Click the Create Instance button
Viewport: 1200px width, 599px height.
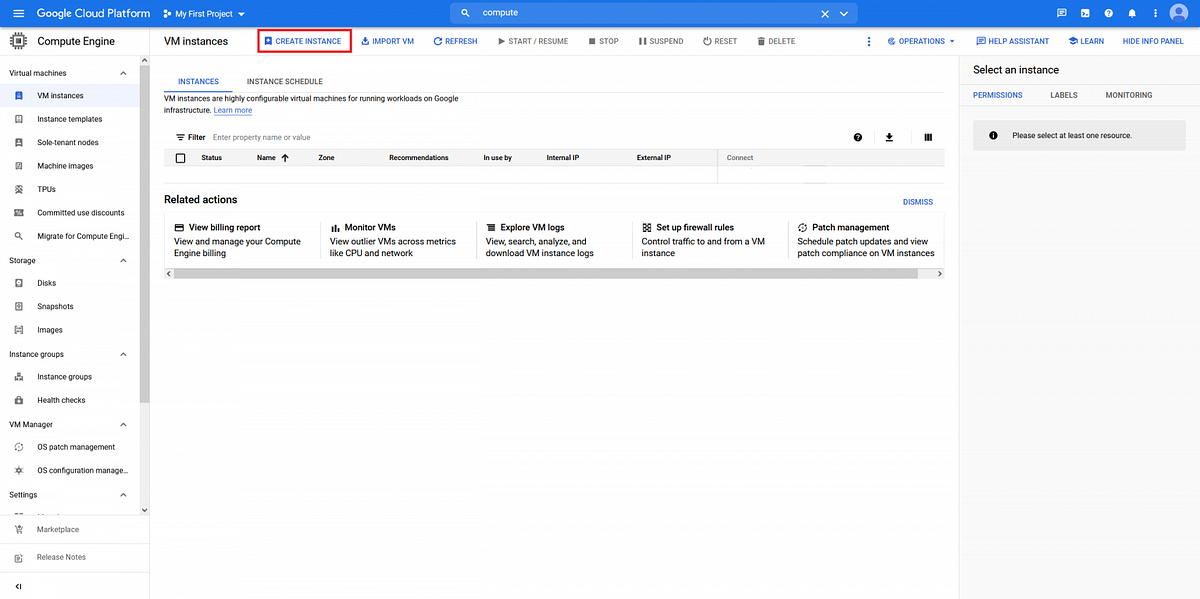coord(304,40)
